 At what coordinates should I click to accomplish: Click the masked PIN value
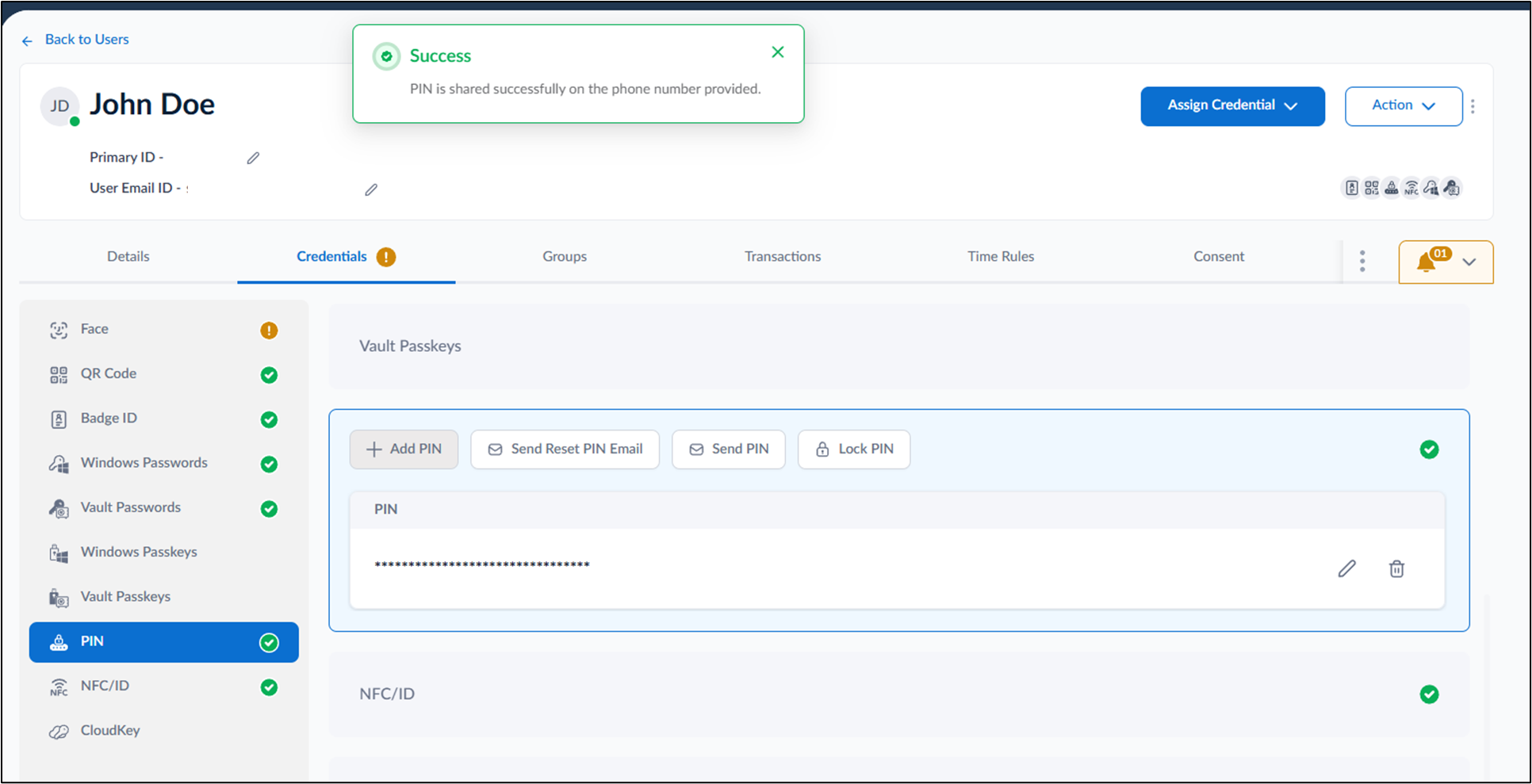(482, 564)
